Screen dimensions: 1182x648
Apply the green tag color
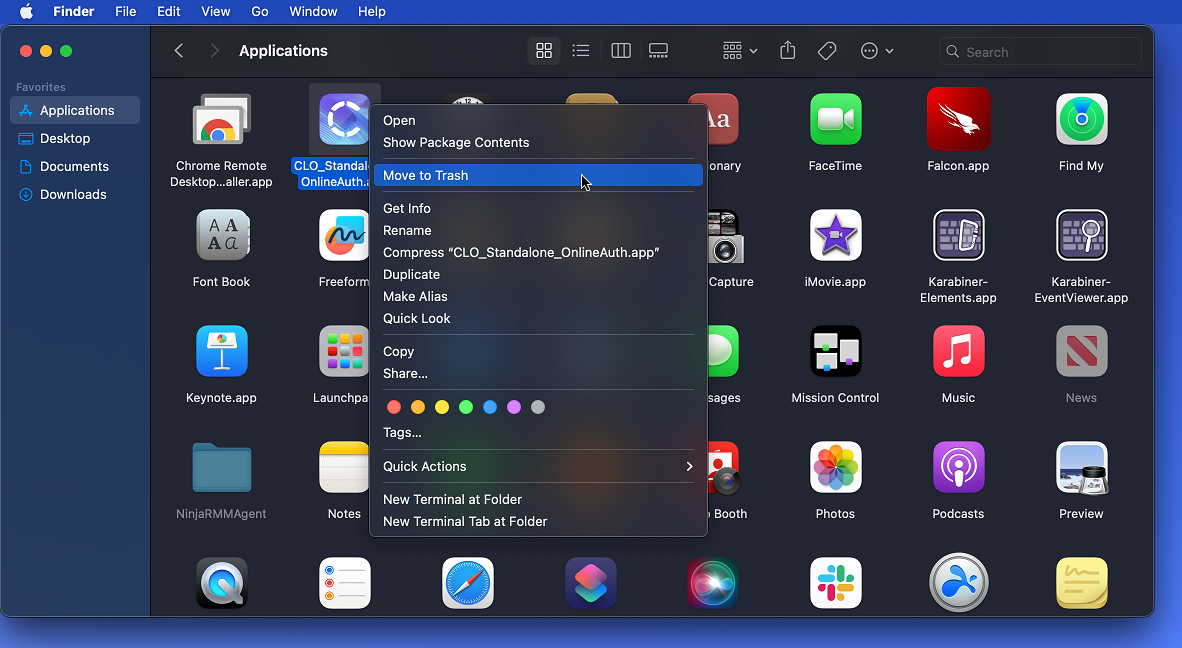point(466,407)
